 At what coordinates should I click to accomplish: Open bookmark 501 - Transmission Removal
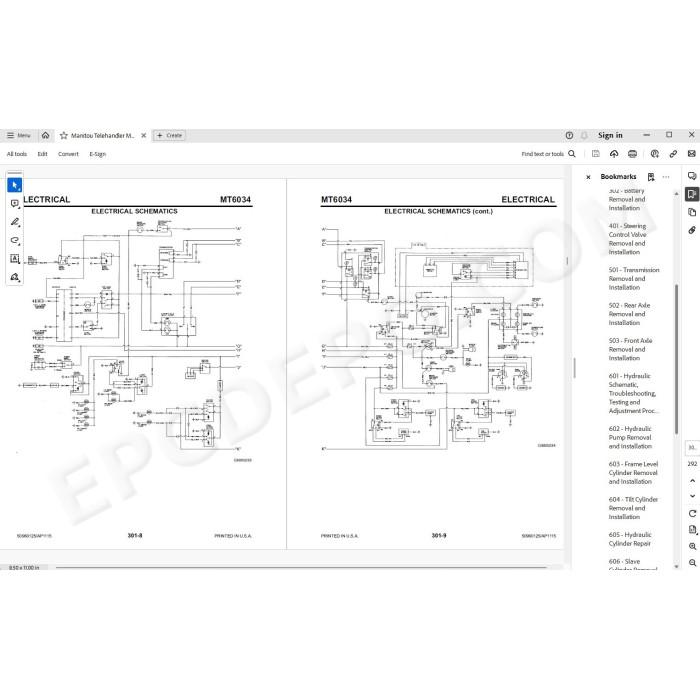pyautogui.click(x=633, y=279)
